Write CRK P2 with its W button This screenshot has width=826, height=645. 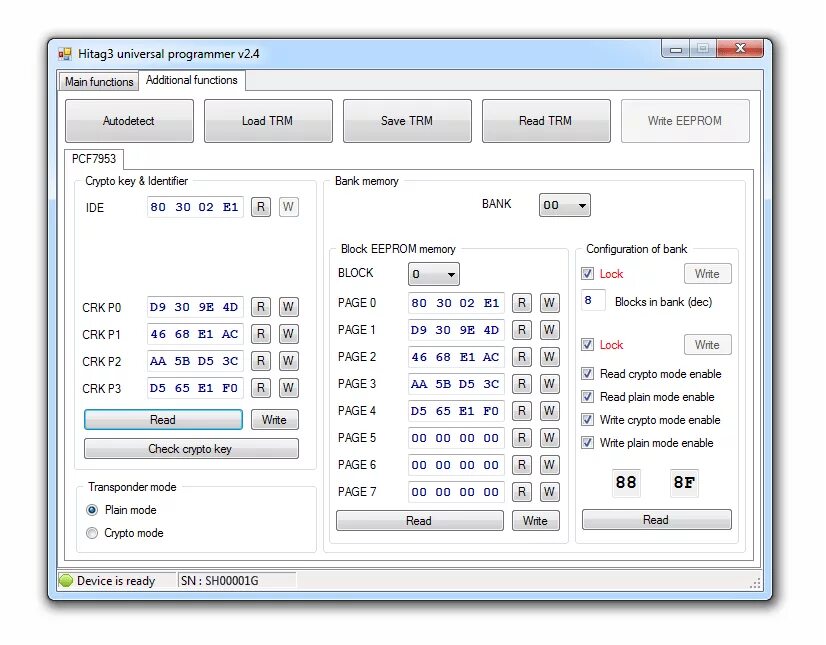coord(288,361)
